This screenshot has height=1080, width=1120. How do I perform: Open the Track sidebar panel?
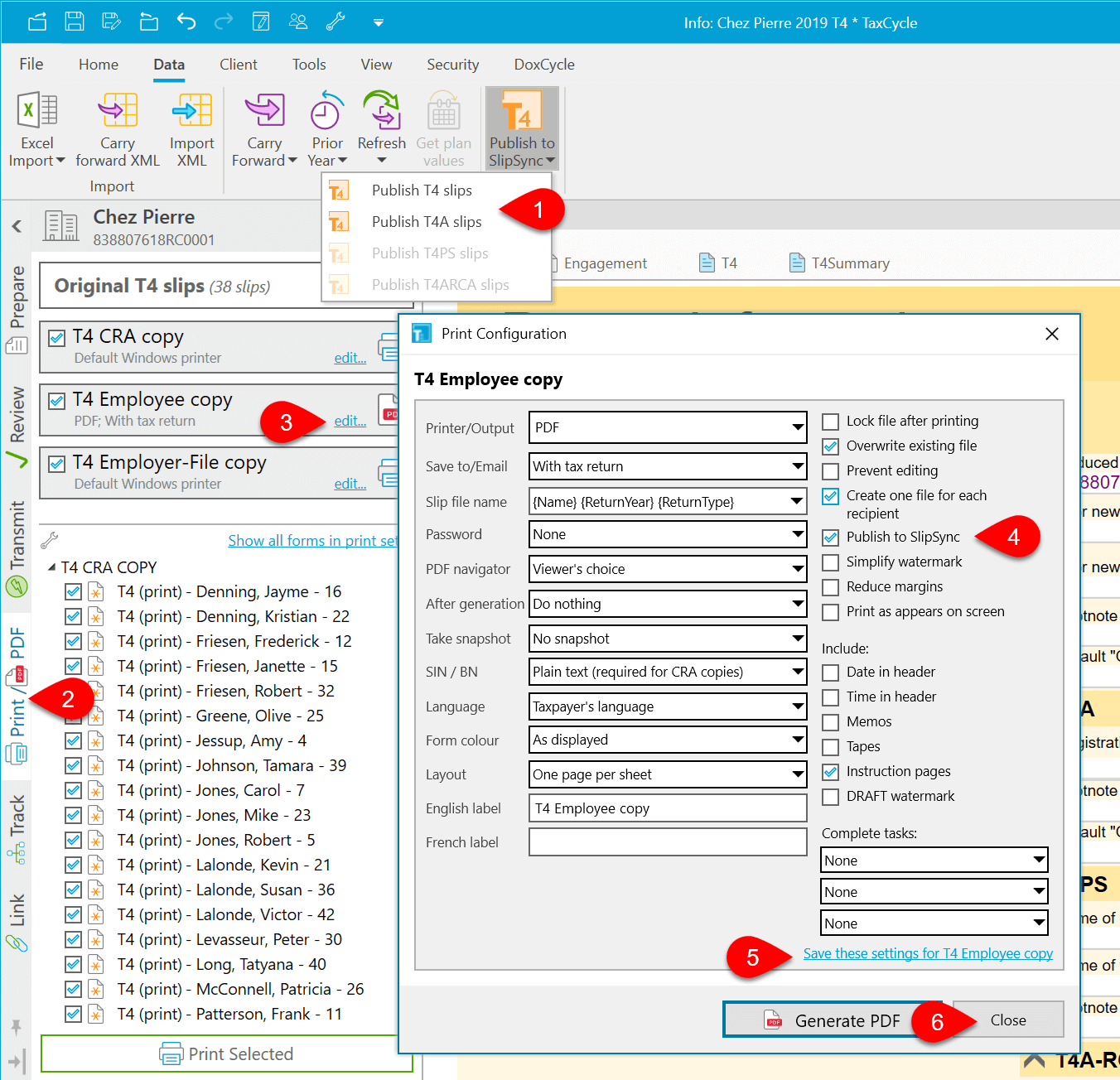pyautogui.click(x=17, y=828)
